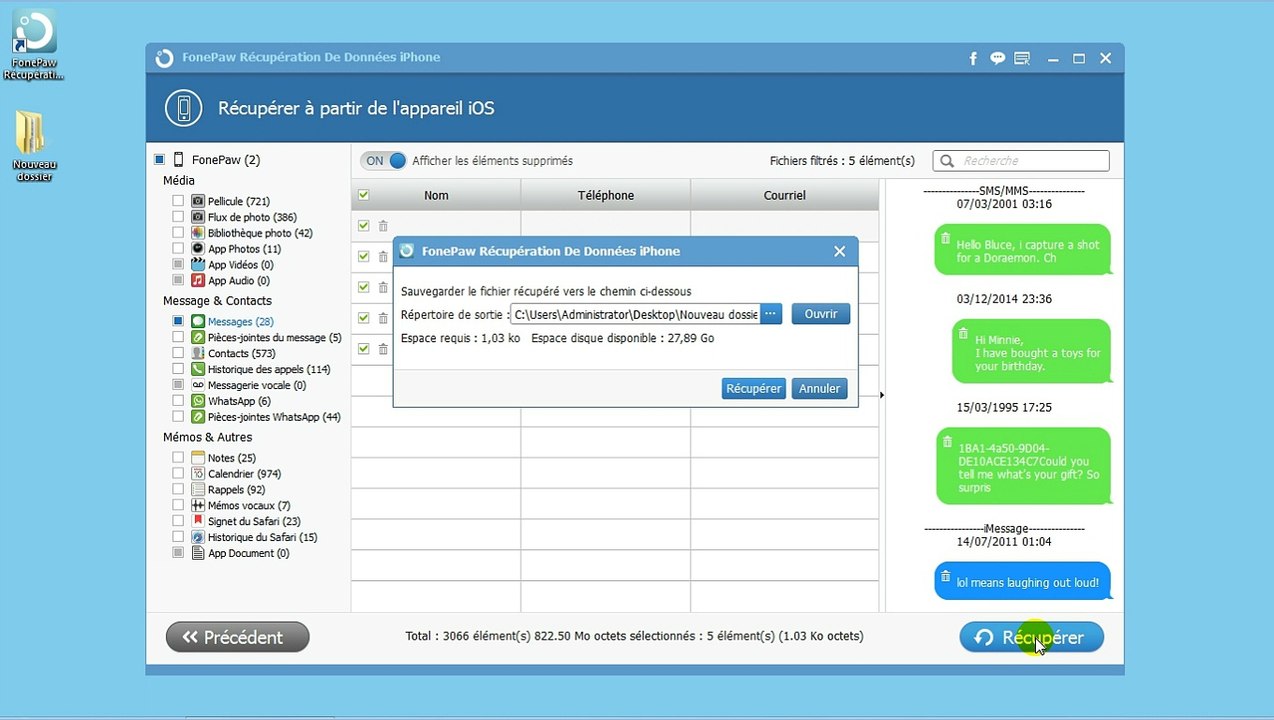The height and width of the screenshot is (720, 1274).
Task: Check the Notes (25) checkbox
Action: [178, 458]
